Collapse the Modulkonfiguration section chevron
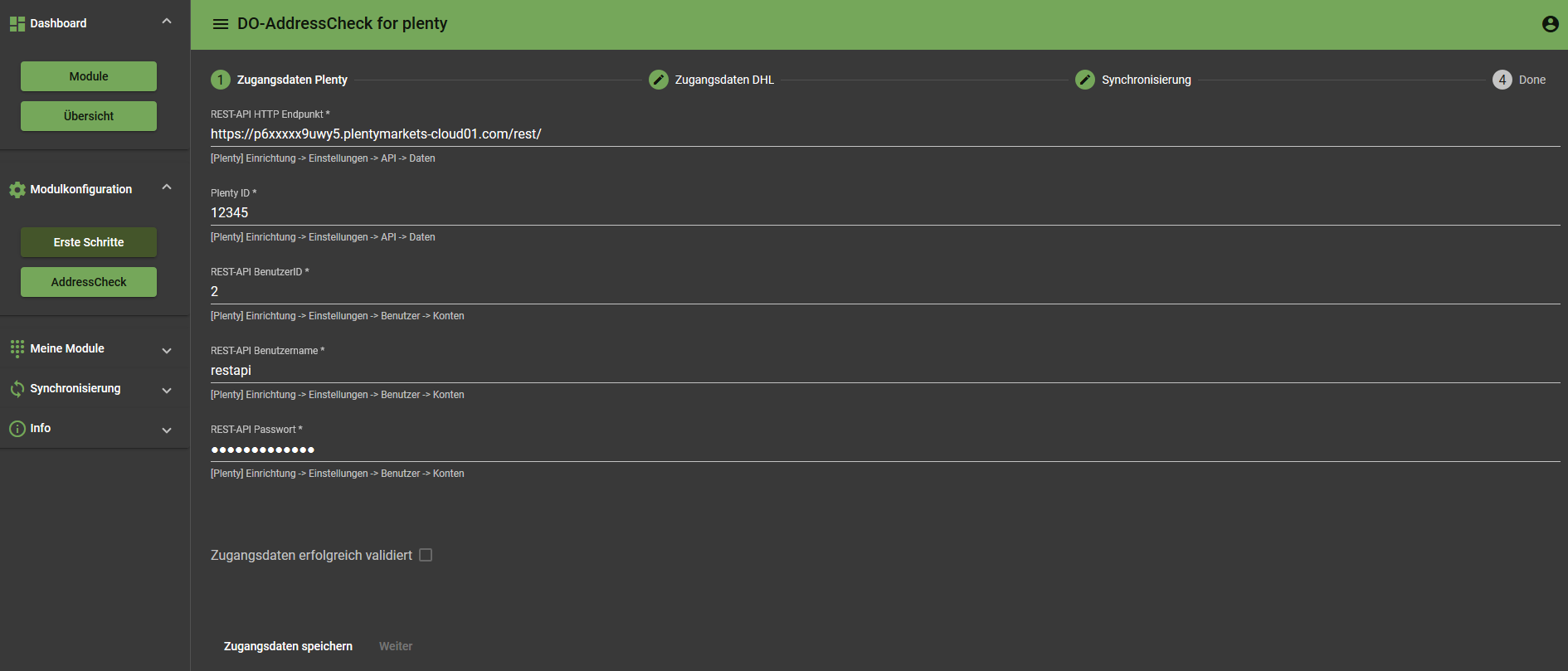This screenshot has width=1568, height=671. coord(167,187)
